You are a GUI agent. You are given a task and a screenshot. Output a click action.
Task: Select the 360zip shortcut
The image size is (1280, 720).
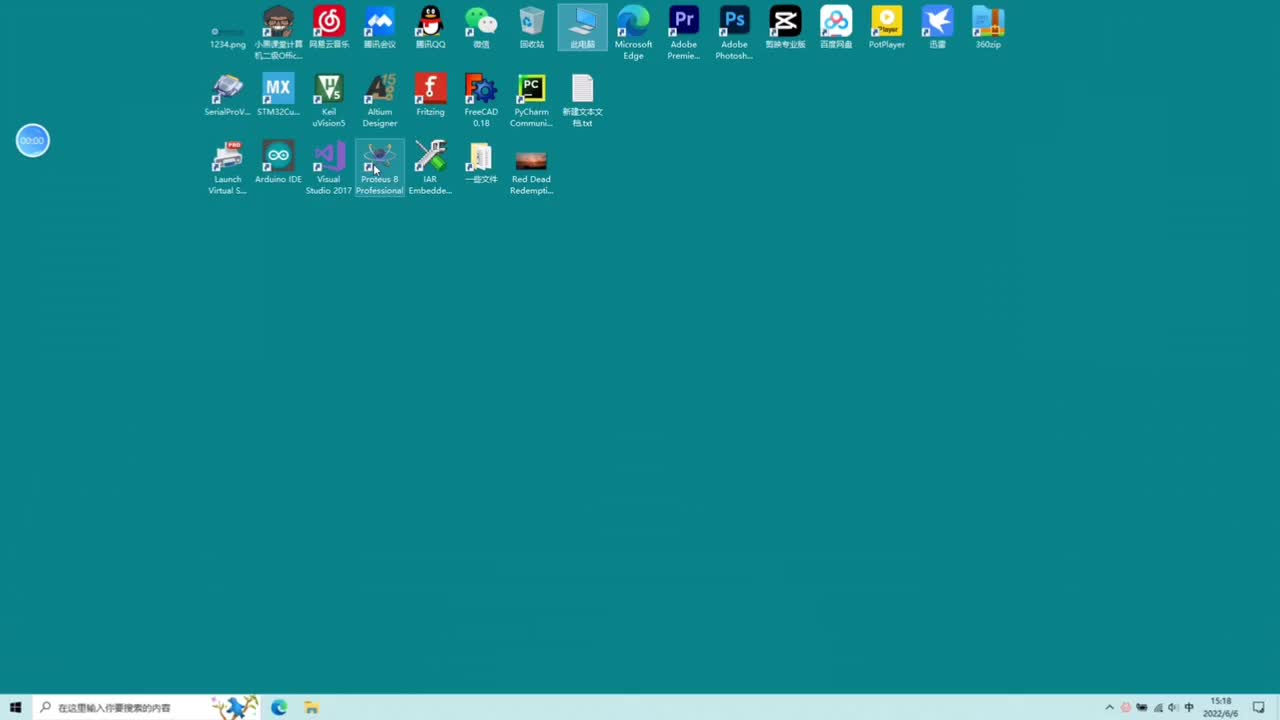(x=988, y=27)
